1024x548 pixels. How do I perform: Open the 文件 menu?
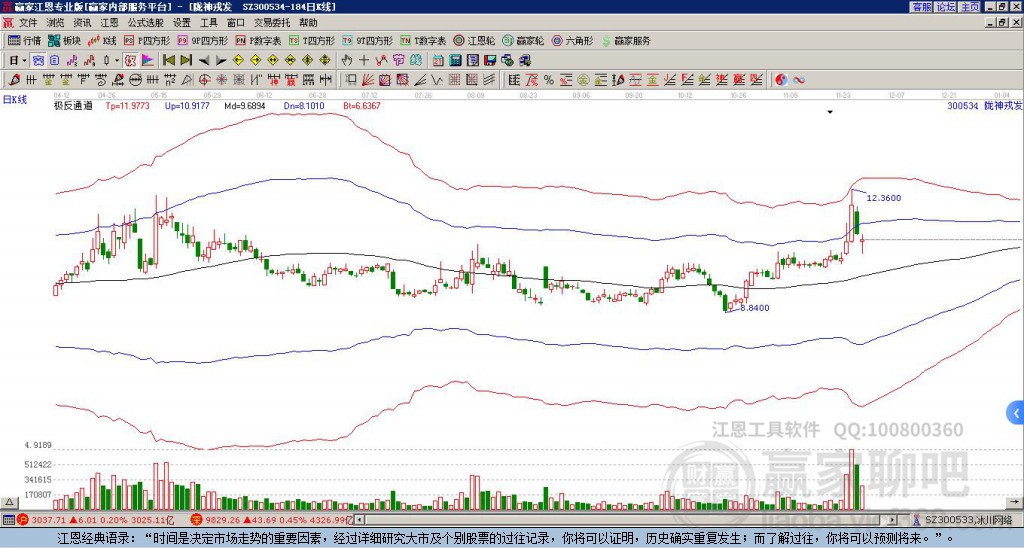(x=28, y=23)
